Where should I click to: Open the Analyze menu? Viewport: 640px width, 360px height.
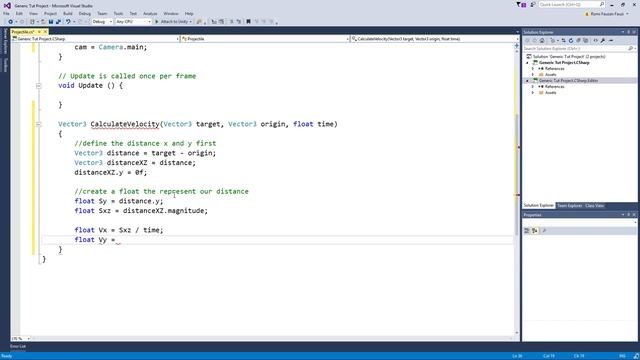coord(150,13)
